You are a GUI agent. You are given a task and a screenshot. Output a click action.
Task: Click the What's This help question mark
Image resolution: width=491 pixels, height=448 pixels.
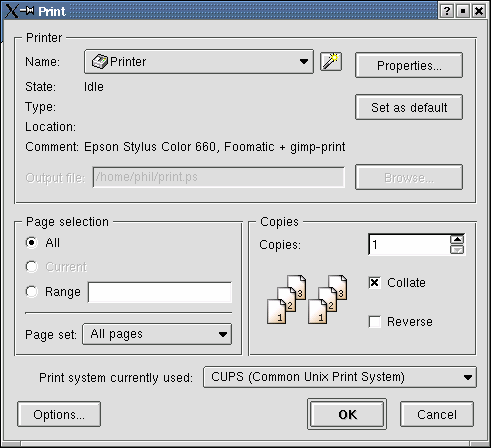tap(447, 11)
